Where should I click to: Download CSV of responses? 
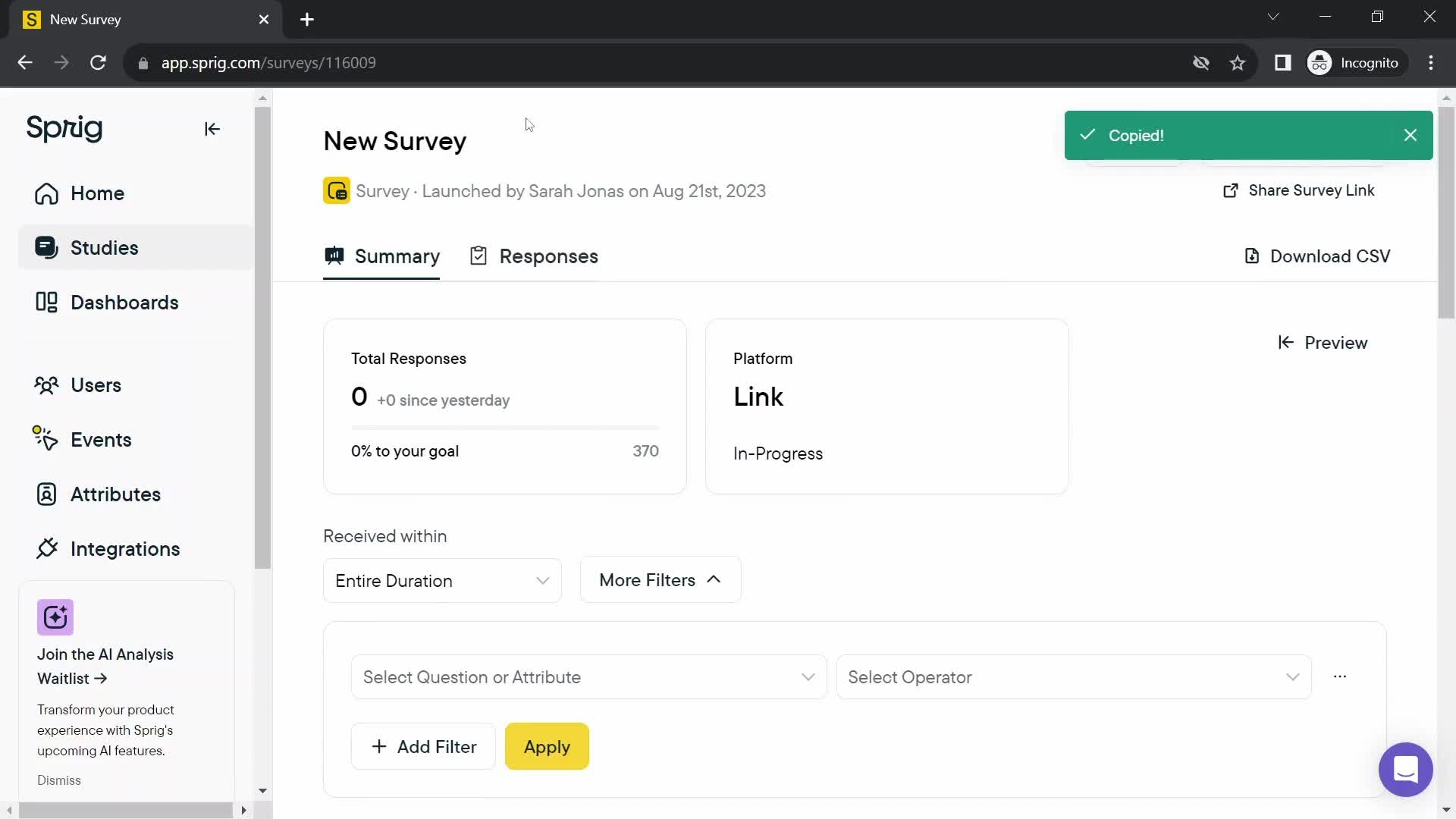pos(1317,256)
